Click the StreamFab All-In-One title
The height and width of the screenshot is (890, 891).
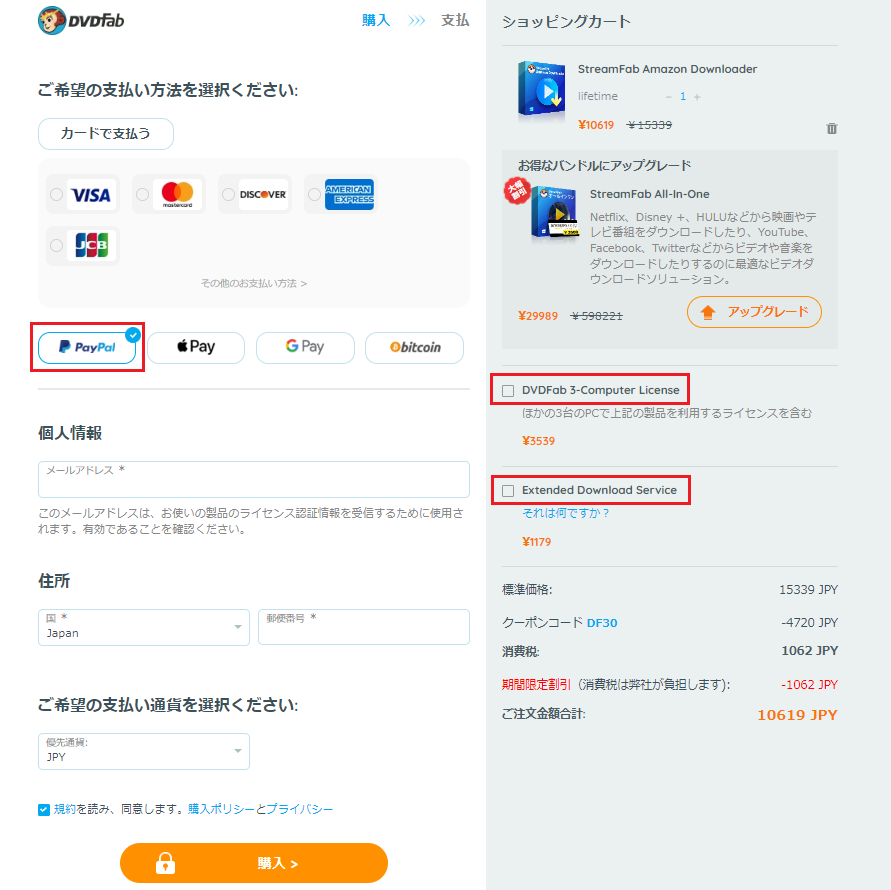(x=649, y=194)
